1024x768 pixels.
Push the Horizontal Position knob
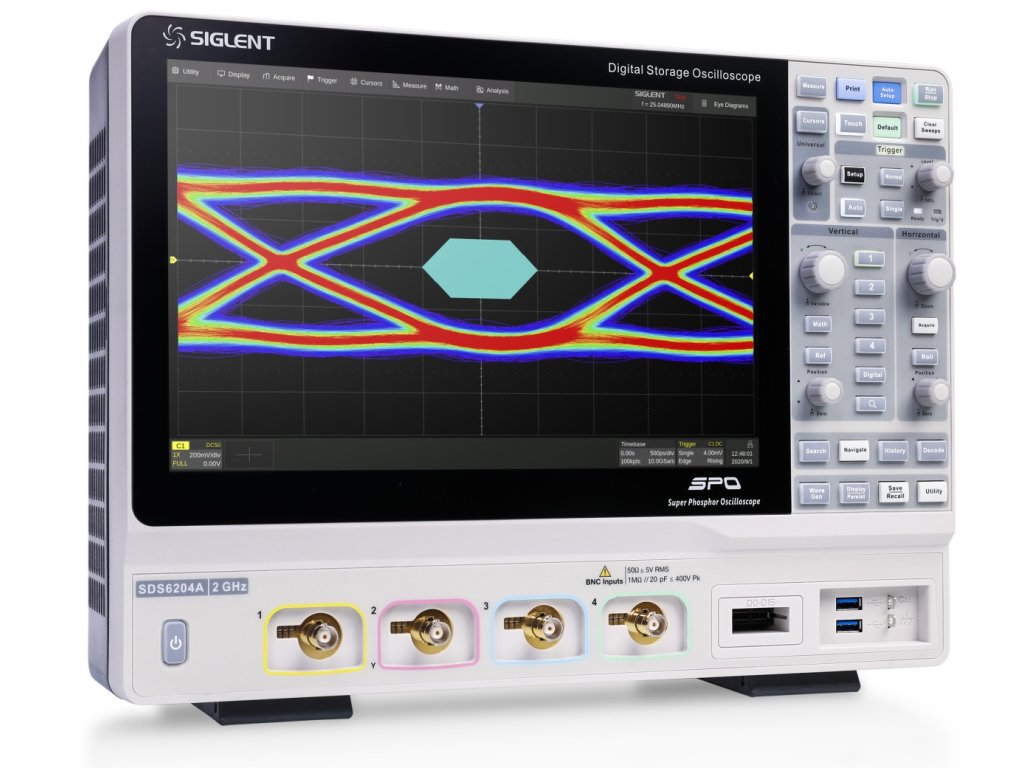tap(931, 393)
